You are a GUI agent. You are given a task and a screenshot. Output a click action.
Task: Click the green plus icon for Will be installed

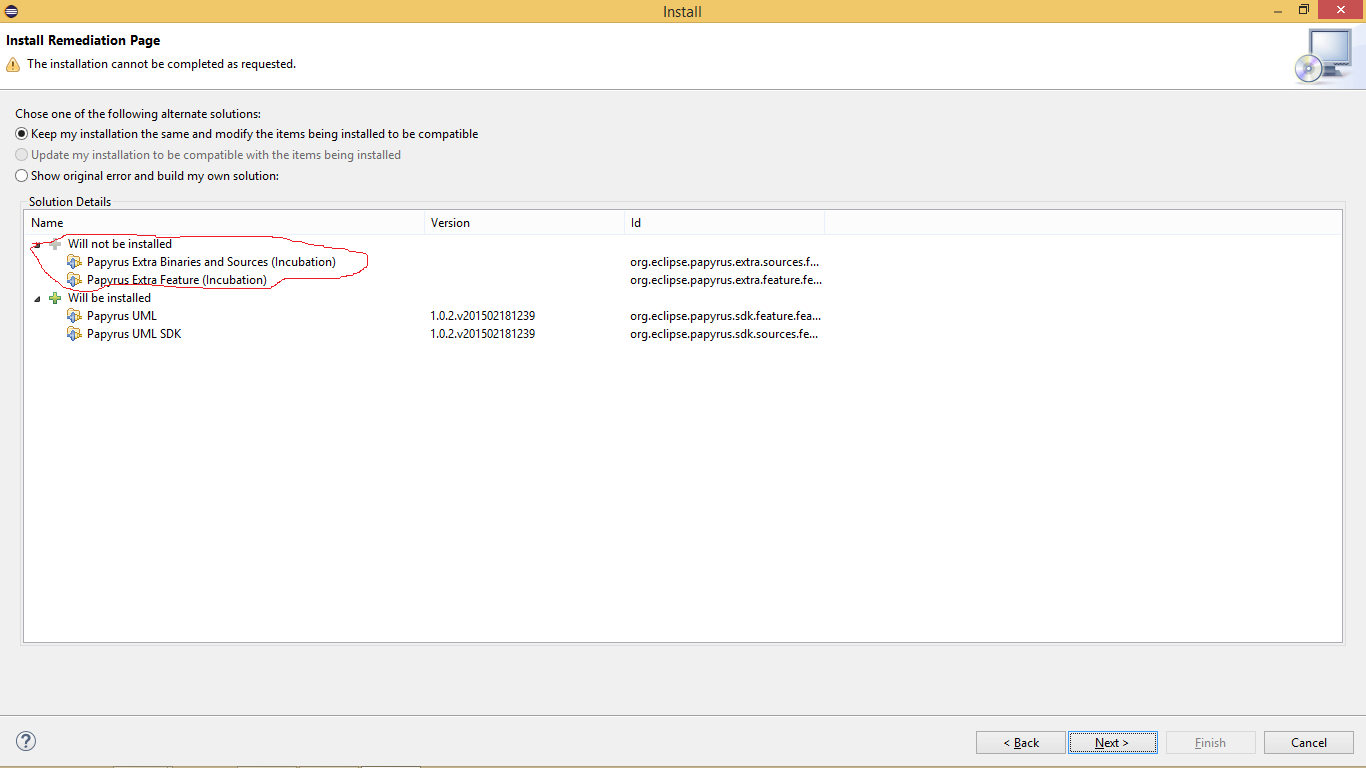tap(55, 298)
